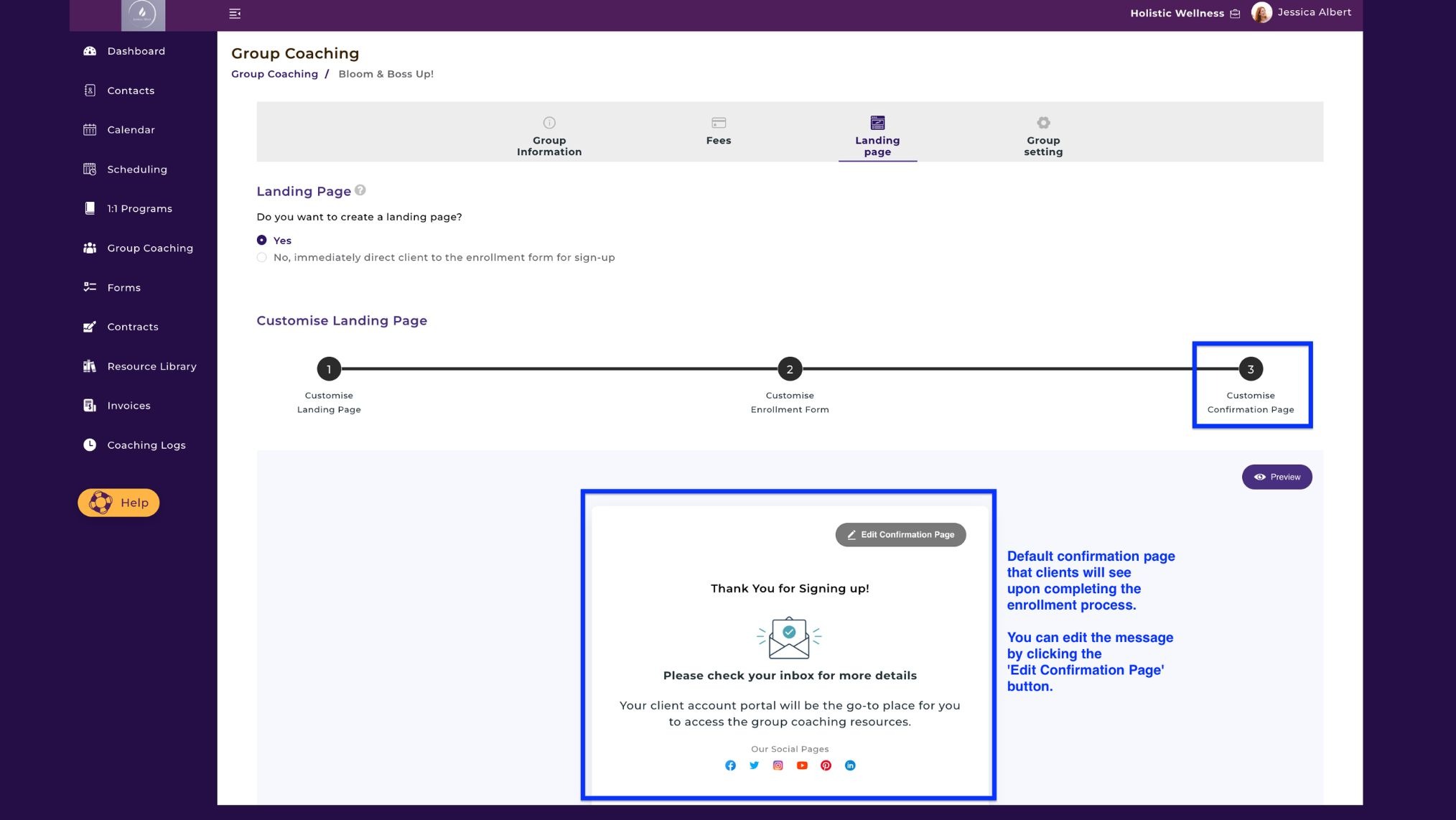Click the Edit Confirmation Page button
Image resolution: width=1456 pixels, height=820 pixels.
[x=900, y=535]
